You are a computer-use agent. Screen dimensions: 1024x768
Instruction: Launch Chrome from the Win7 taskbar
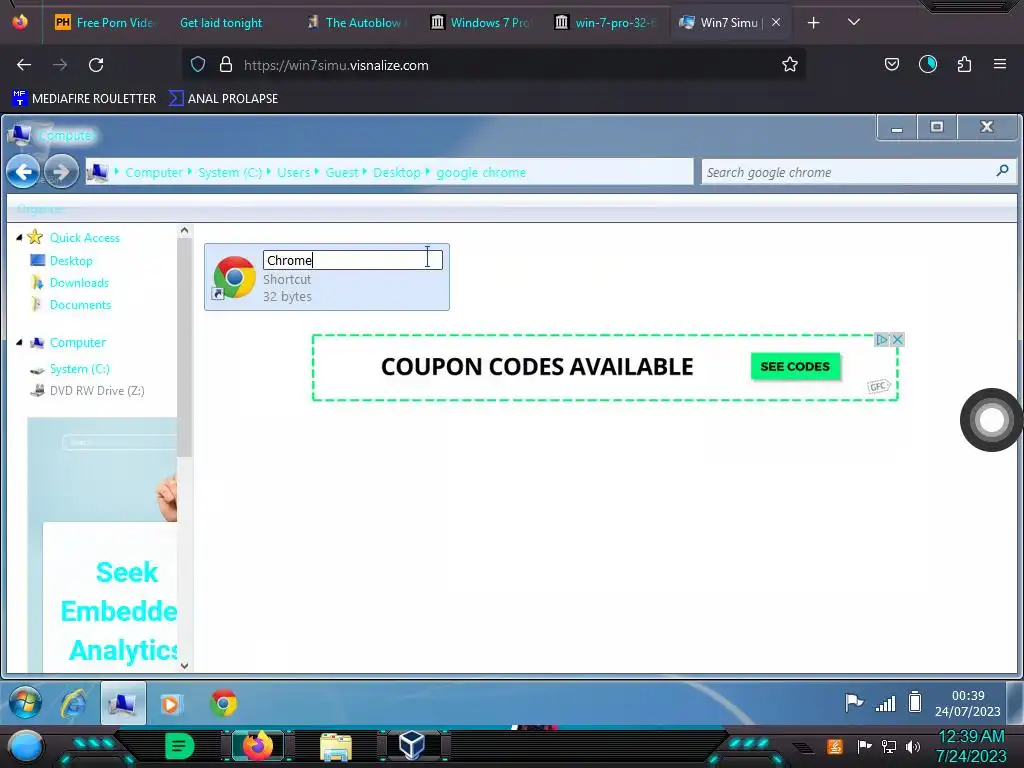click(223, 703)
